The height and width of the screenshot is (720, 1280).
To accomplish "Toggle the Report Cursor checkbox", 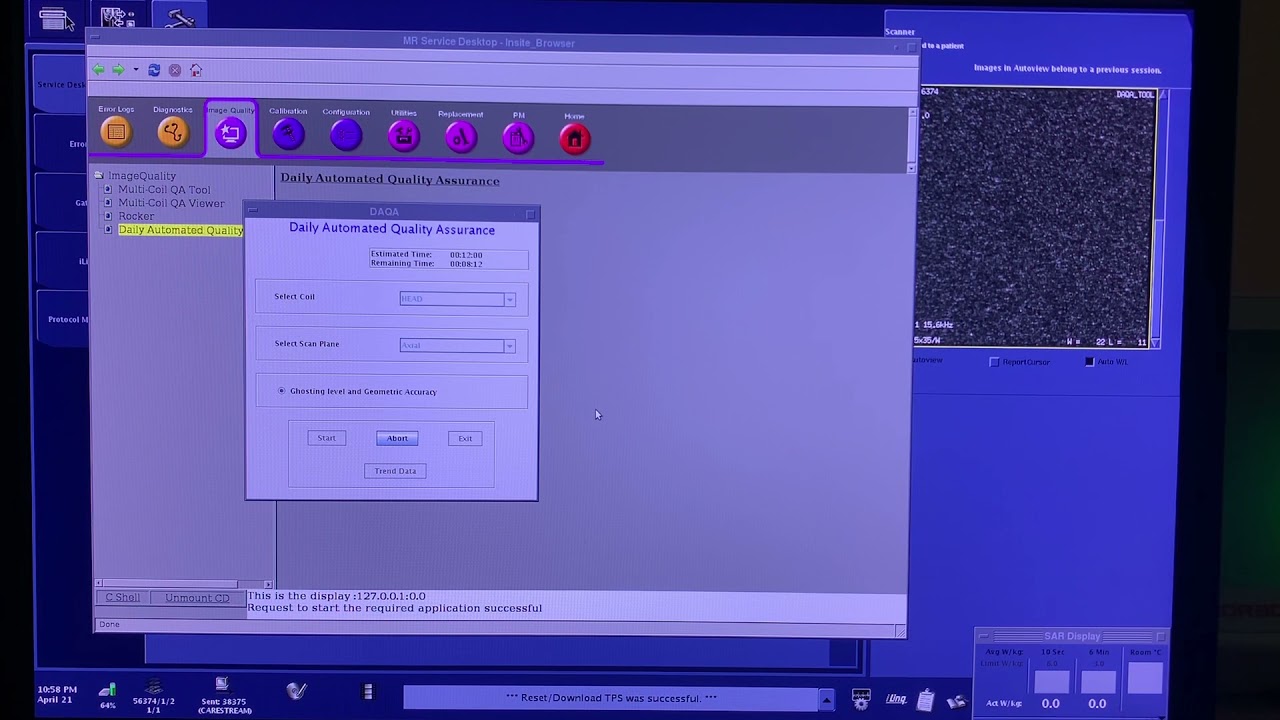I will tap(994, 362).
